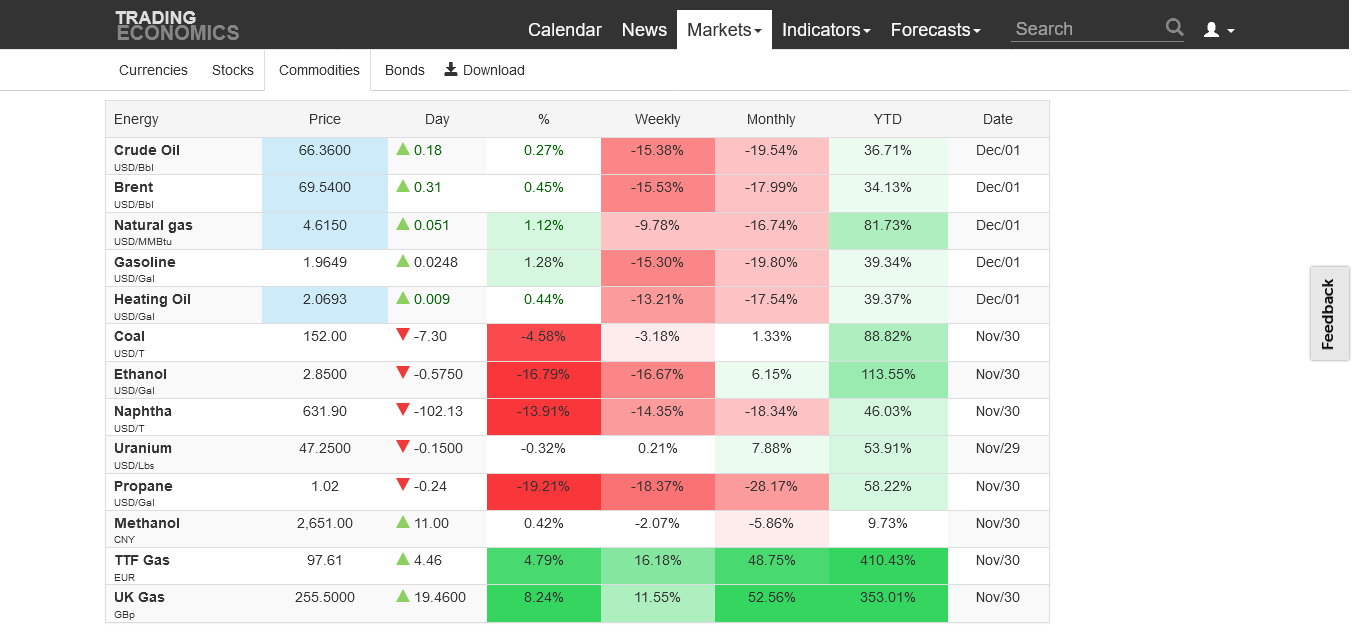Open the Natural gas commodity link
This screenshot has width=1366, height=643.
tap(153, 225)
